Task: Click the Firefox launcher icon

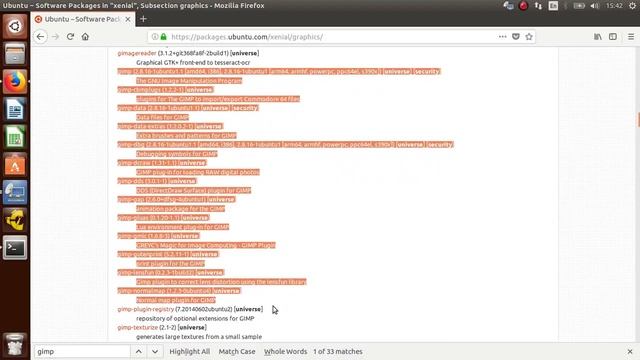Action: (15, 82)
